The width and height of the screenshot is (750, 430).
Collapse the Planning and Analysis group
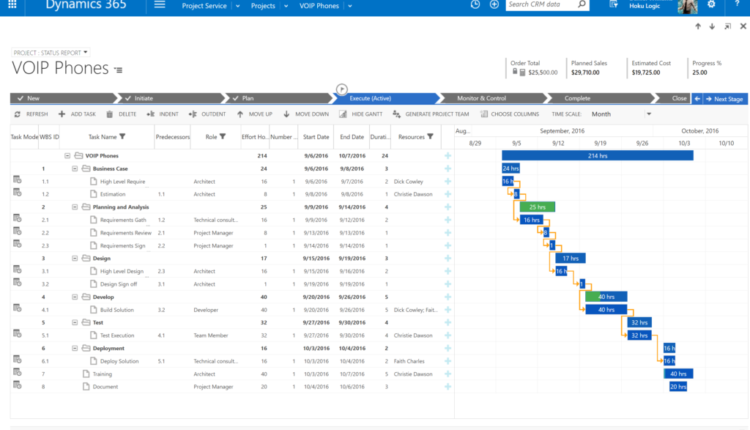tap(75, 207)
